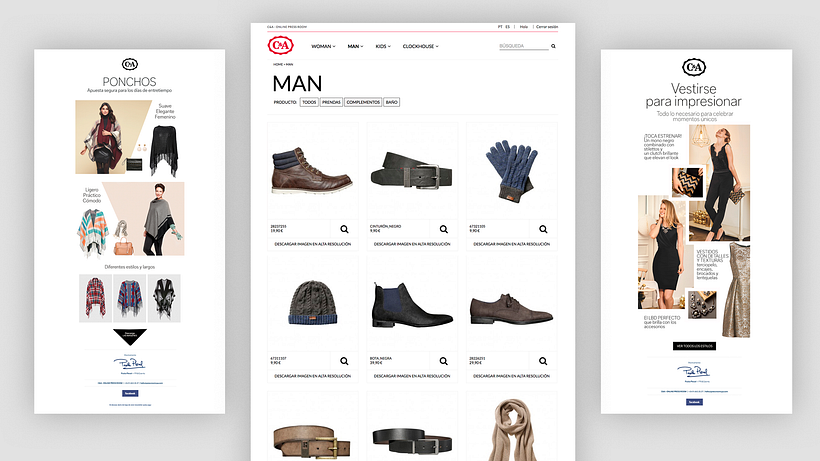
Task: Click inside the BÚSQUEDA search field
Action: [x=522, y=46]
